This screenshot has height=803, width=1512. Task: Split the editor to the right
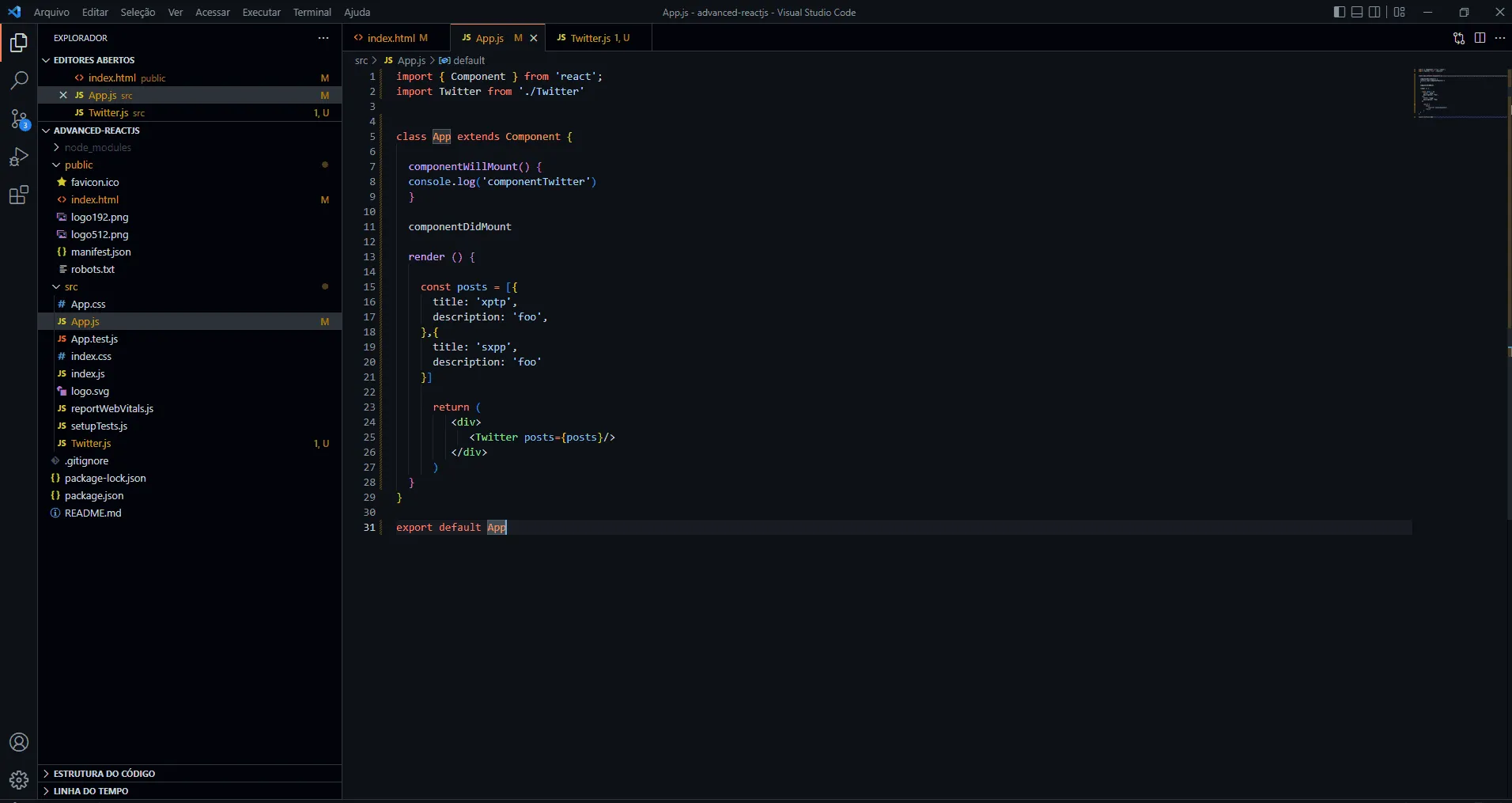coord(1480,38)
